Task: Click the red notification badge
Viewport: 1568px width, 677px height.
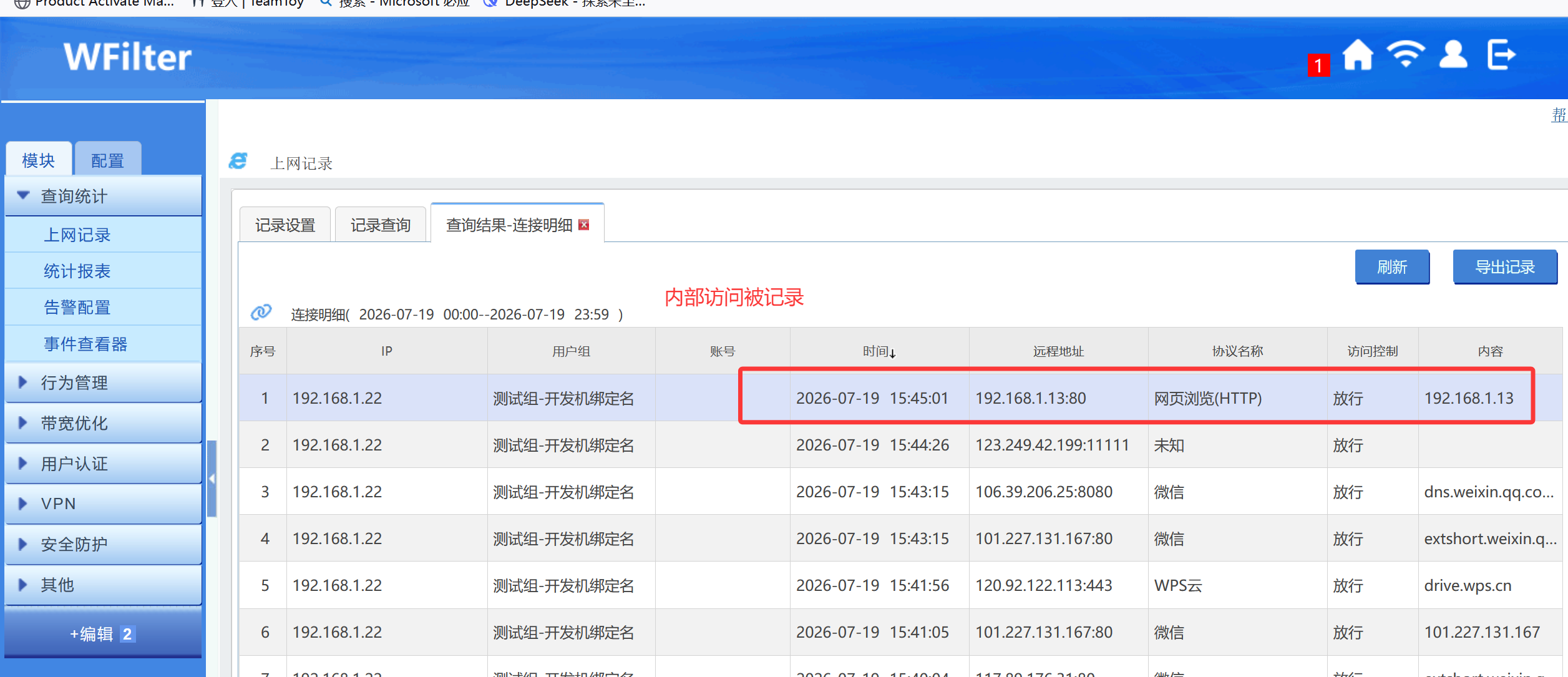Action: 1318,65
